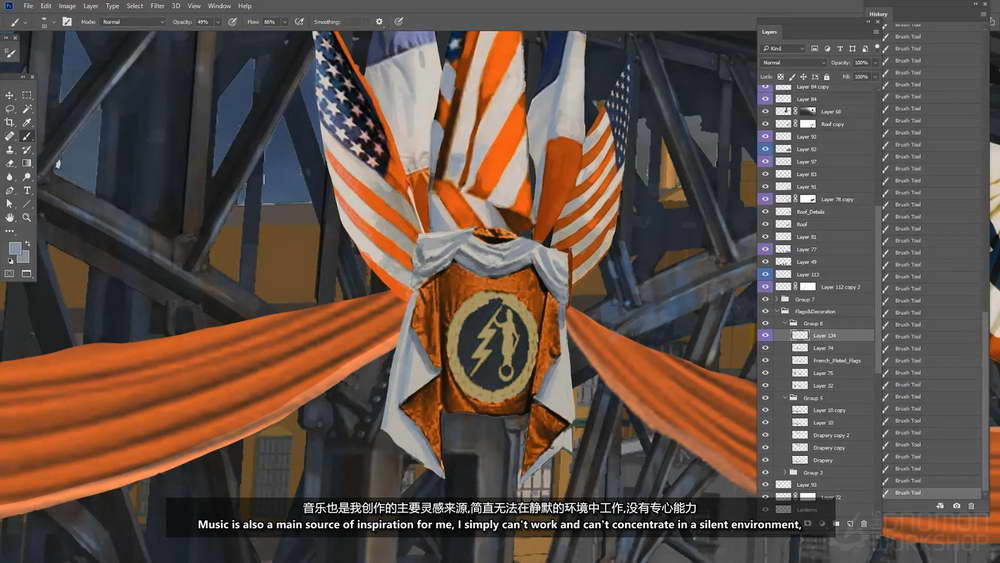Select the Blur tool

(x=10, y=177)
